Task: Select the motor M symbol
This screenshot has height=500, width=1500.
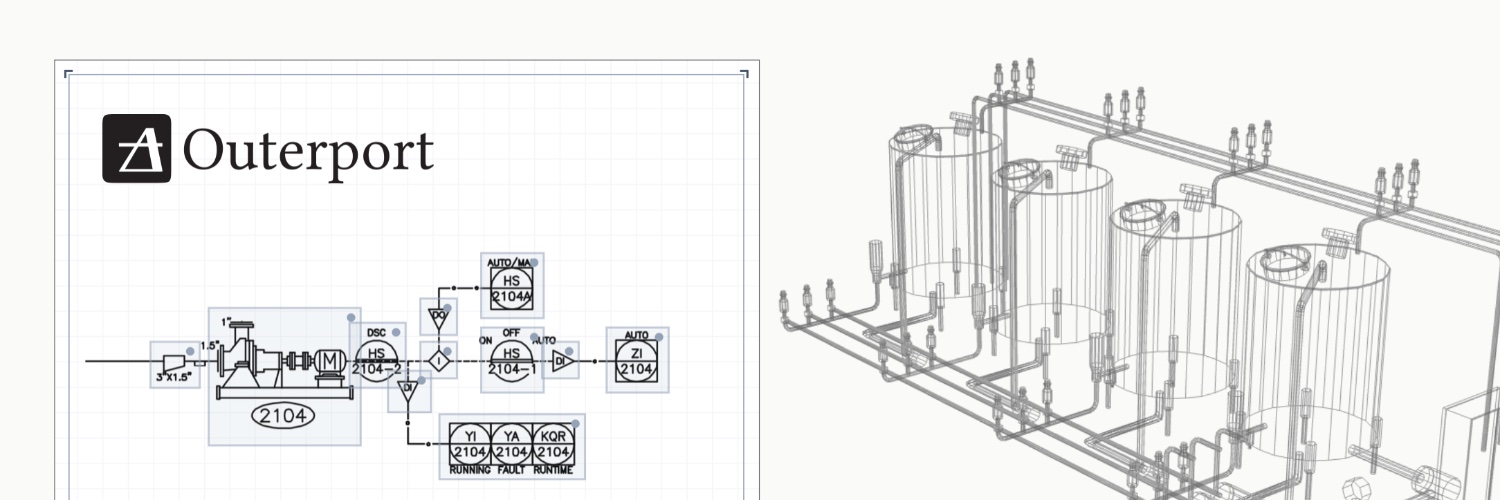Action: tap(329, 361)
